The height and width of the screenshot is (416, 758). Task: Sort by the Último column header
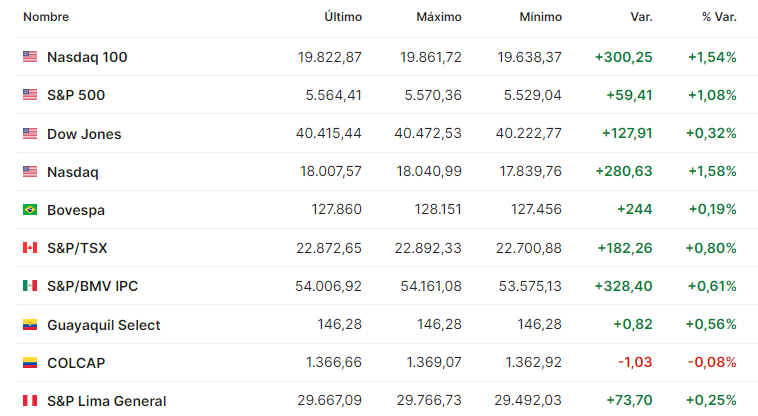(343, 17)
